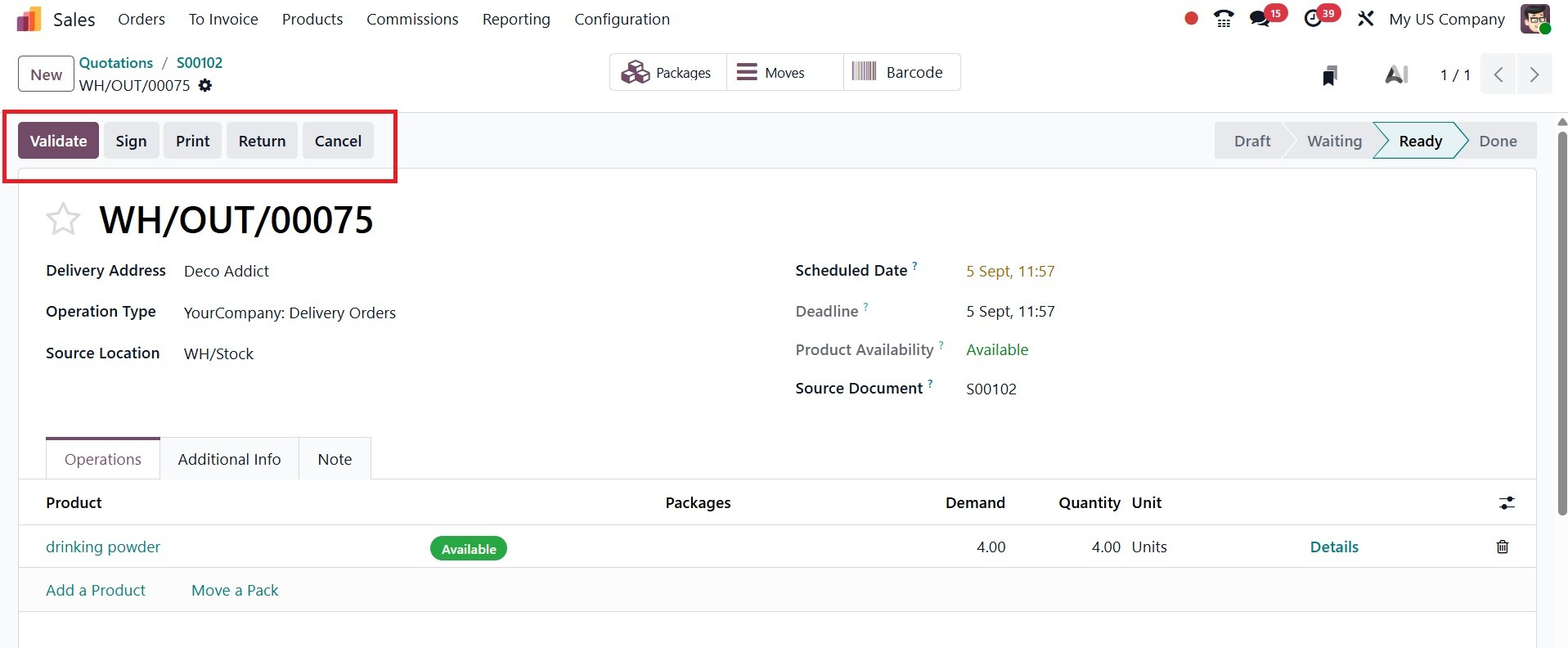Screen dimensions: 1568x648
Task: Click the Validate button
Action: tap(58, 141)
